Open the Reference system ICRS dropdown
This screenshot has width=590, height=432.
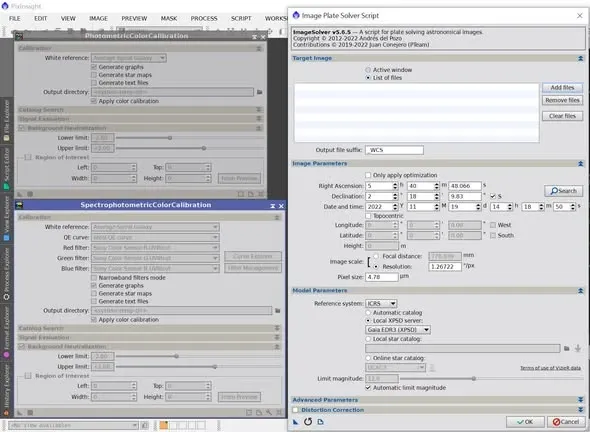click(381, 303)
